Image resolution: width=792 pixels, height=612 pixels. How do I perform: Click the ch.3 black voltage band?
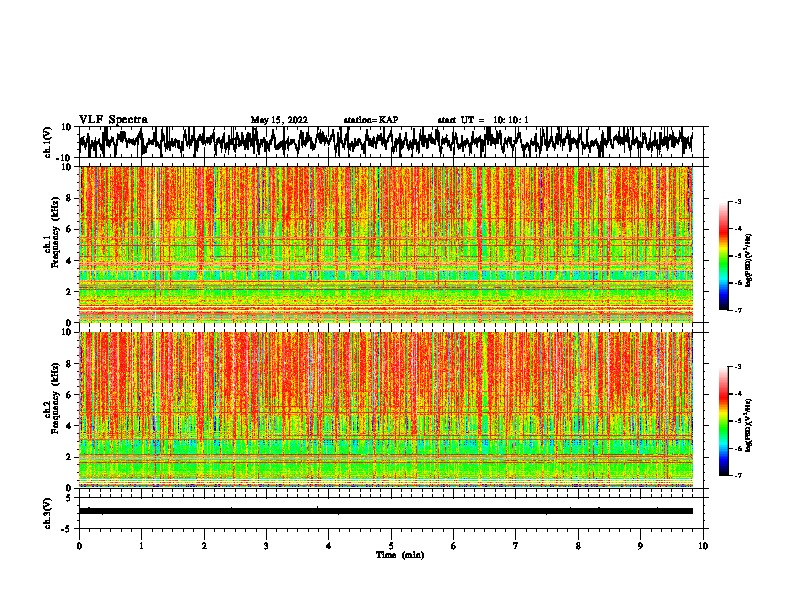pyautogui.click(x=386, y=511)
